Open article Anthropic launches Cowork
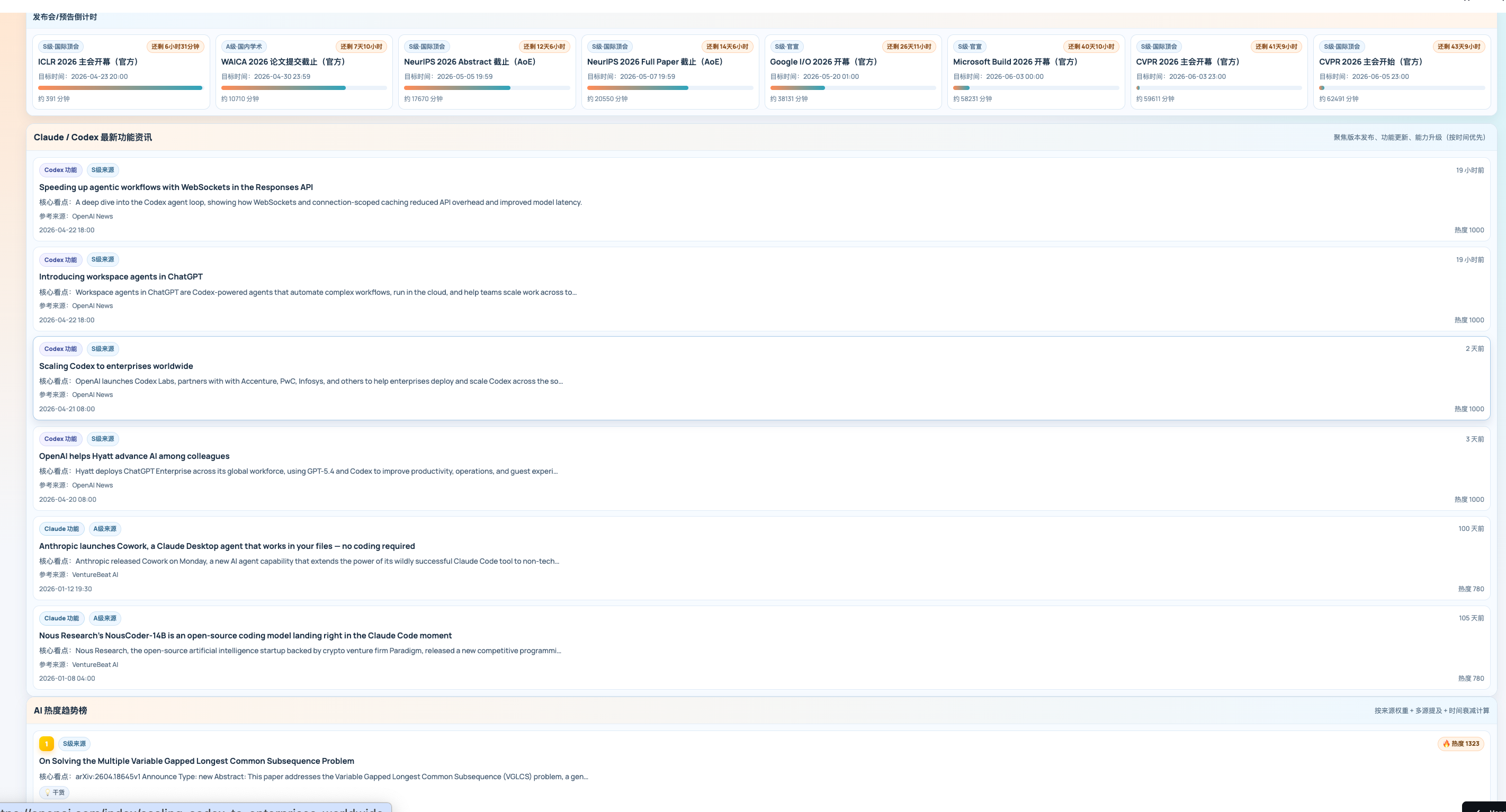The image size is (1506, 812). (x=227, y=546)
